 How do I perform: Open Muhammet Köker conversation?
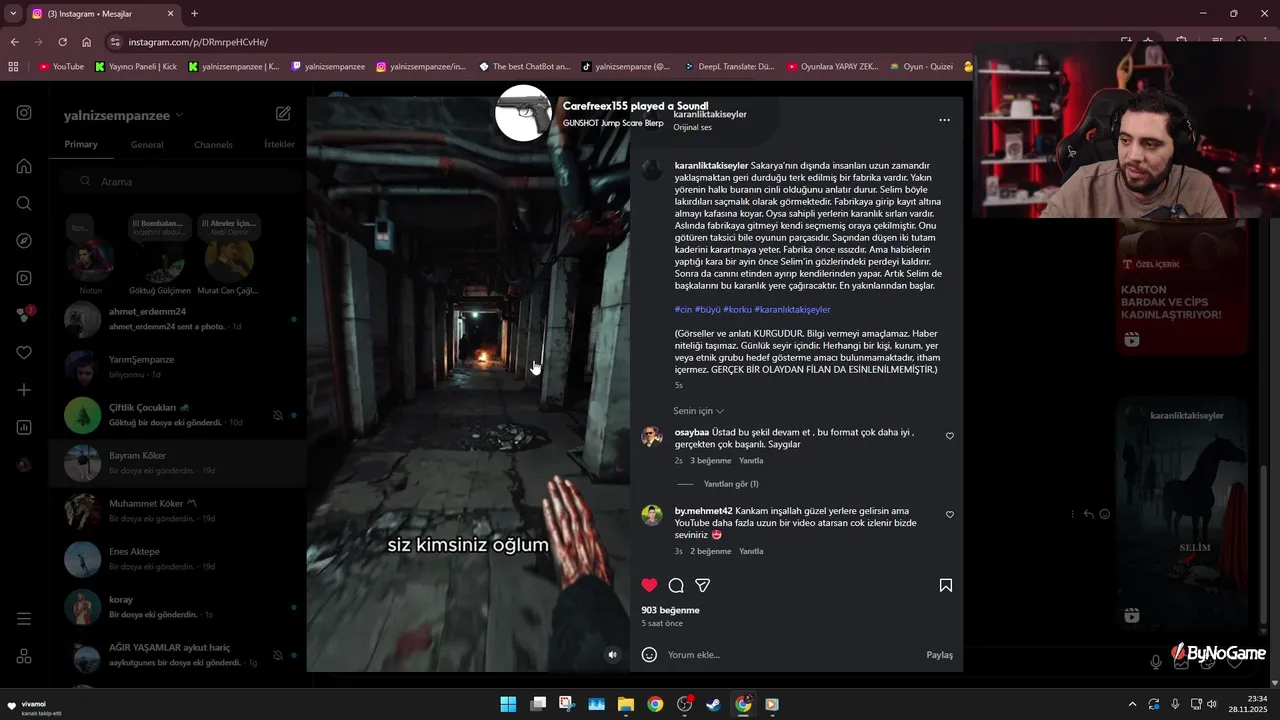[x=178, y=511]
